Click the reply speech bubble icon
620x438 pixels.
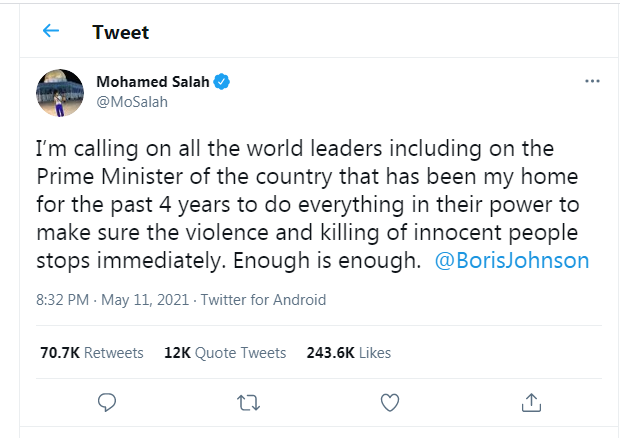point(109,402)
